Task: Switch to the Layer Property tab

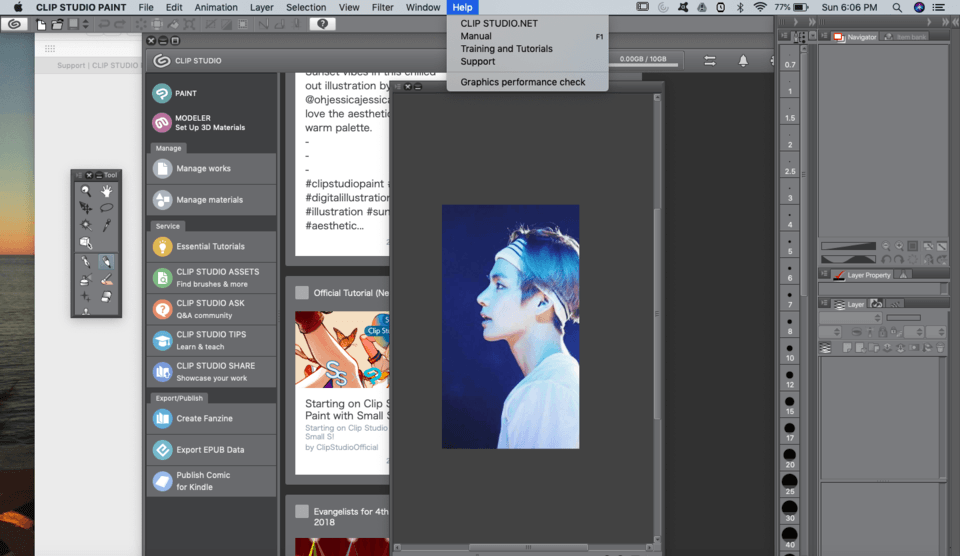Action: click(x=862, y=275)
